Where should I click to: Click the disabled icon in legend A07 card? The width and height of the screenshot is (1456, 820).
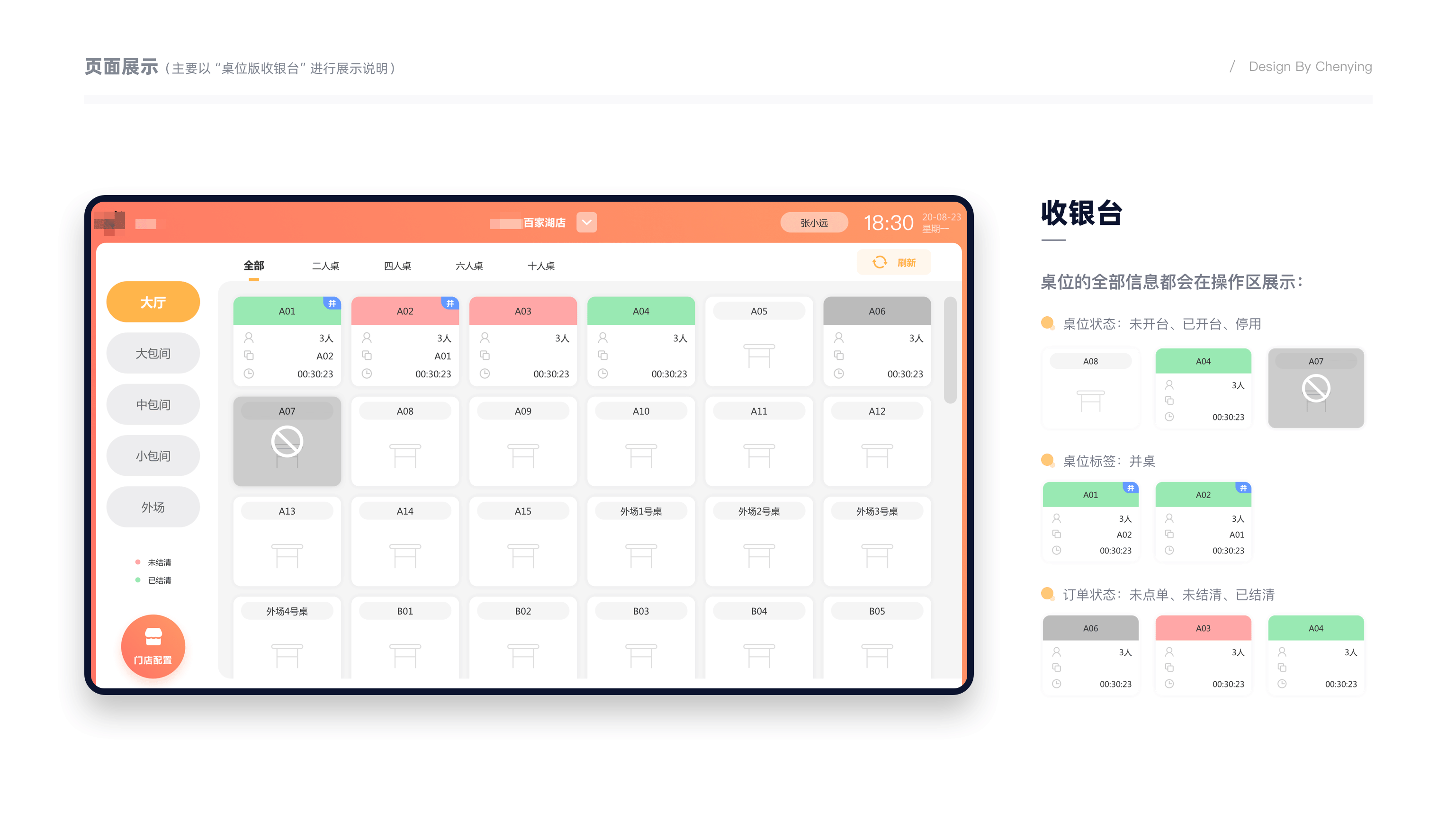pos(1316,388)
